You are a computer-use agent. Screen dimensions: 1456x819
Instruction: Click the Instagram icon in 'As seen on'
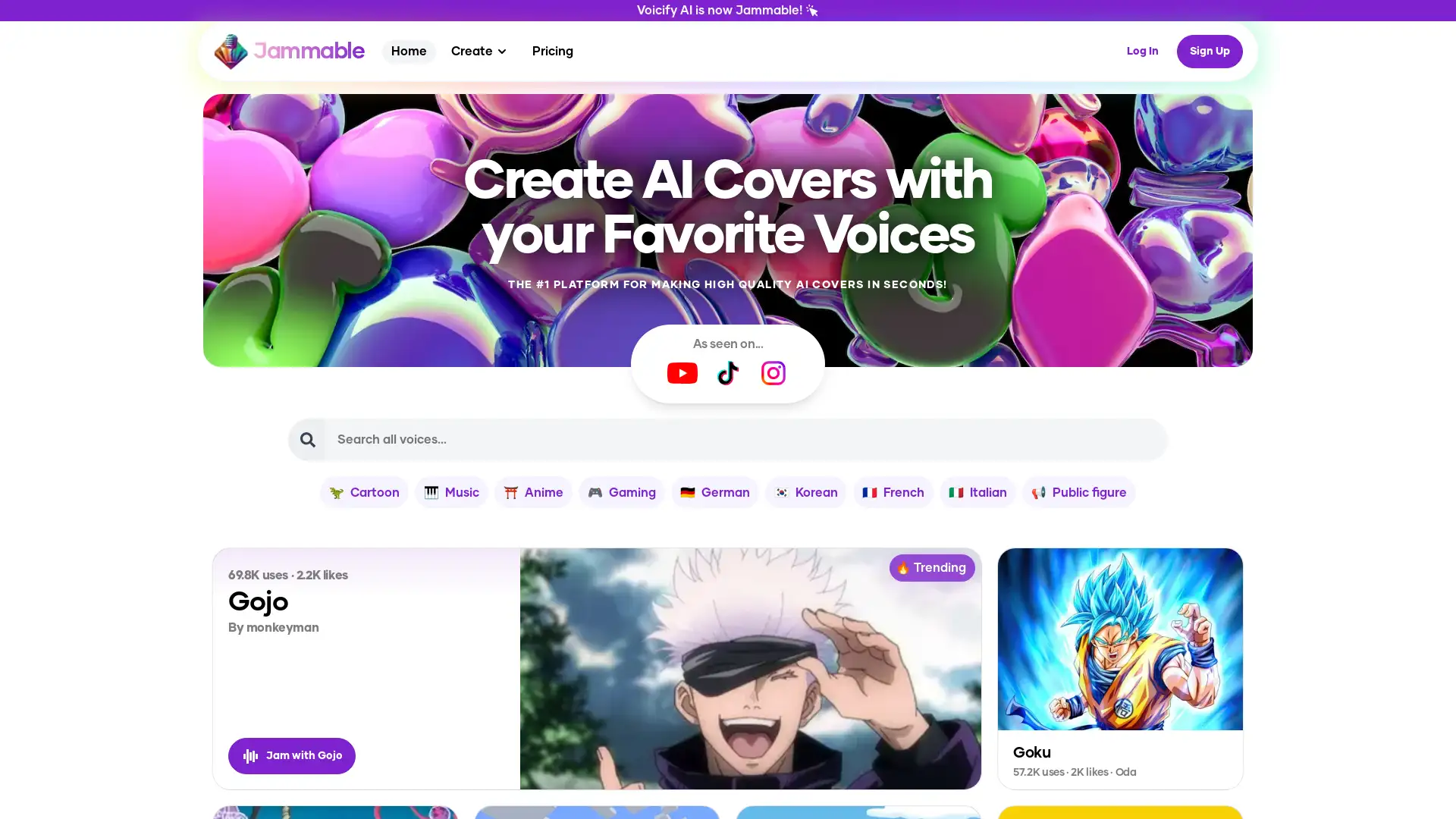(773, 373)
